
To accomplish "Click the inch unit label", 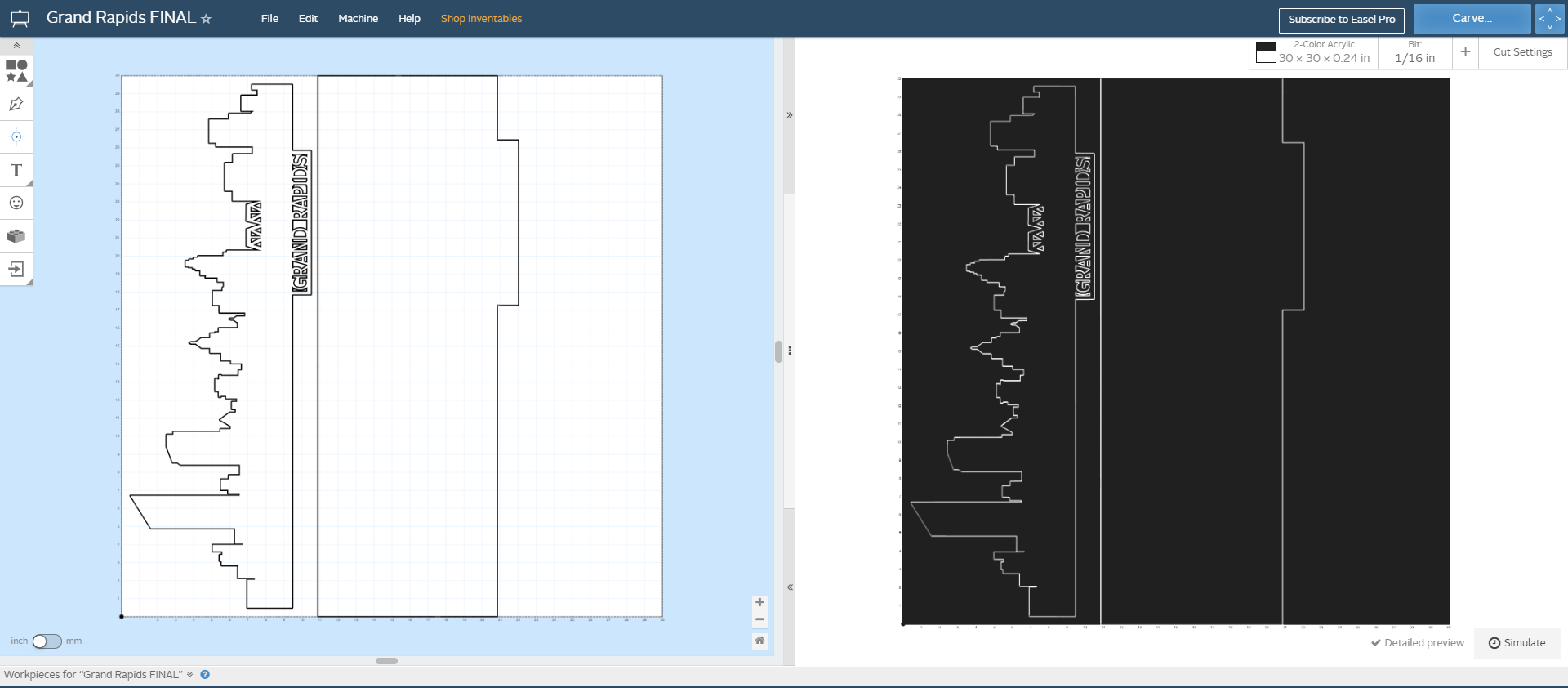I will pos(20,641).
